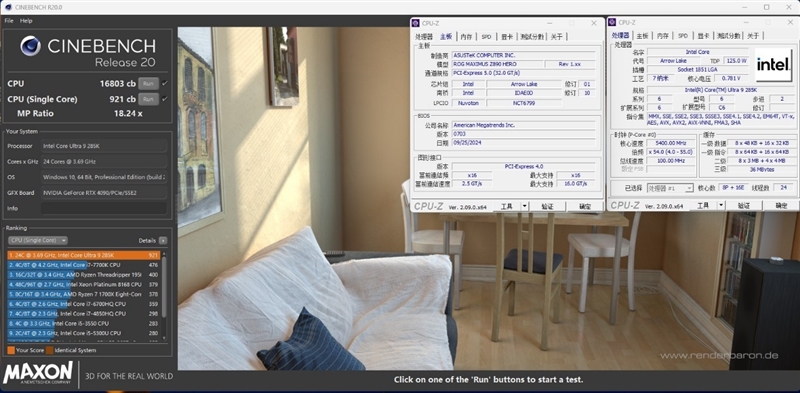Select ranking row AMD Ryzen 7 1700X
800x393 pixels.
coord(84,294)
